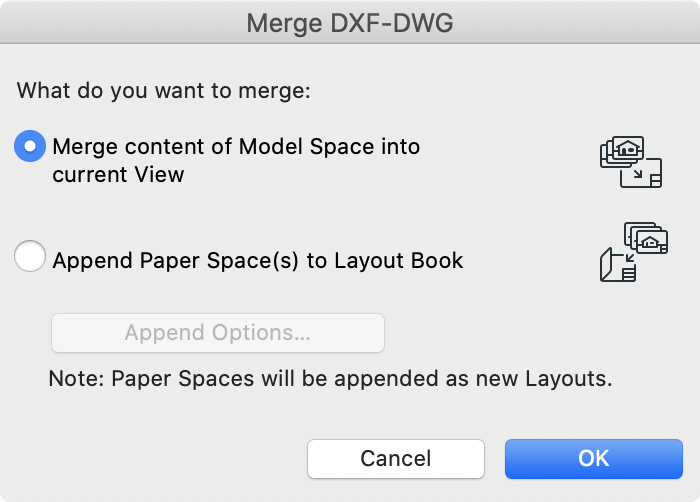The width and height of the screenshot is (700, 502).
Task: Click the note about Paper Spaces appended as Layouts
Action: coord(330,379)
